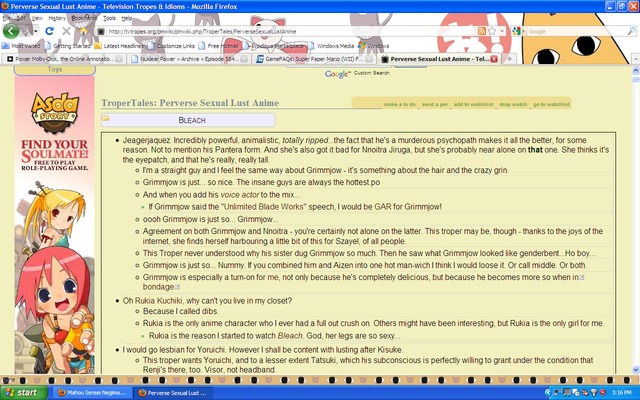Close the Power Moby-Dick tab
640x400 pixels.
pos(118,59)
